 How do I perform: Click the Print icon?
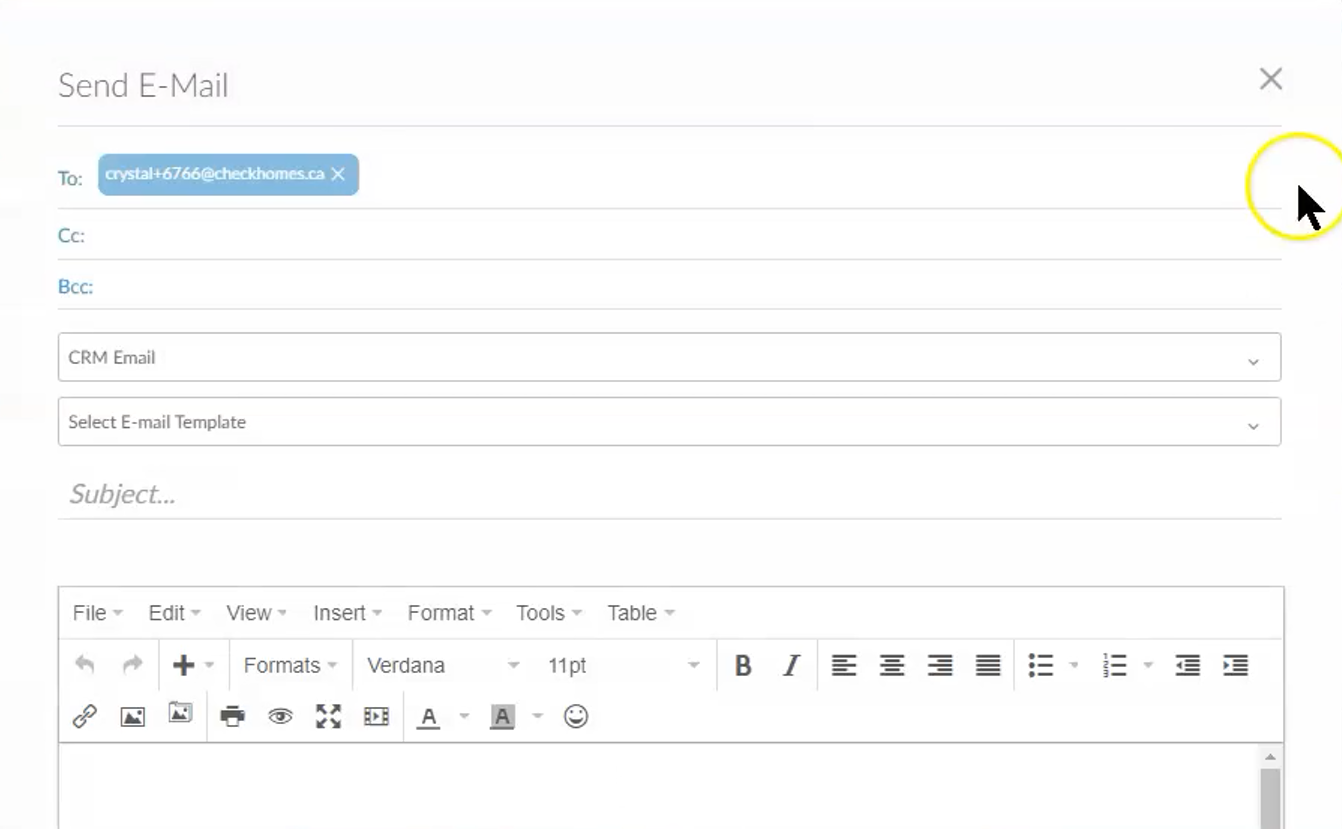tap(232, 716)
